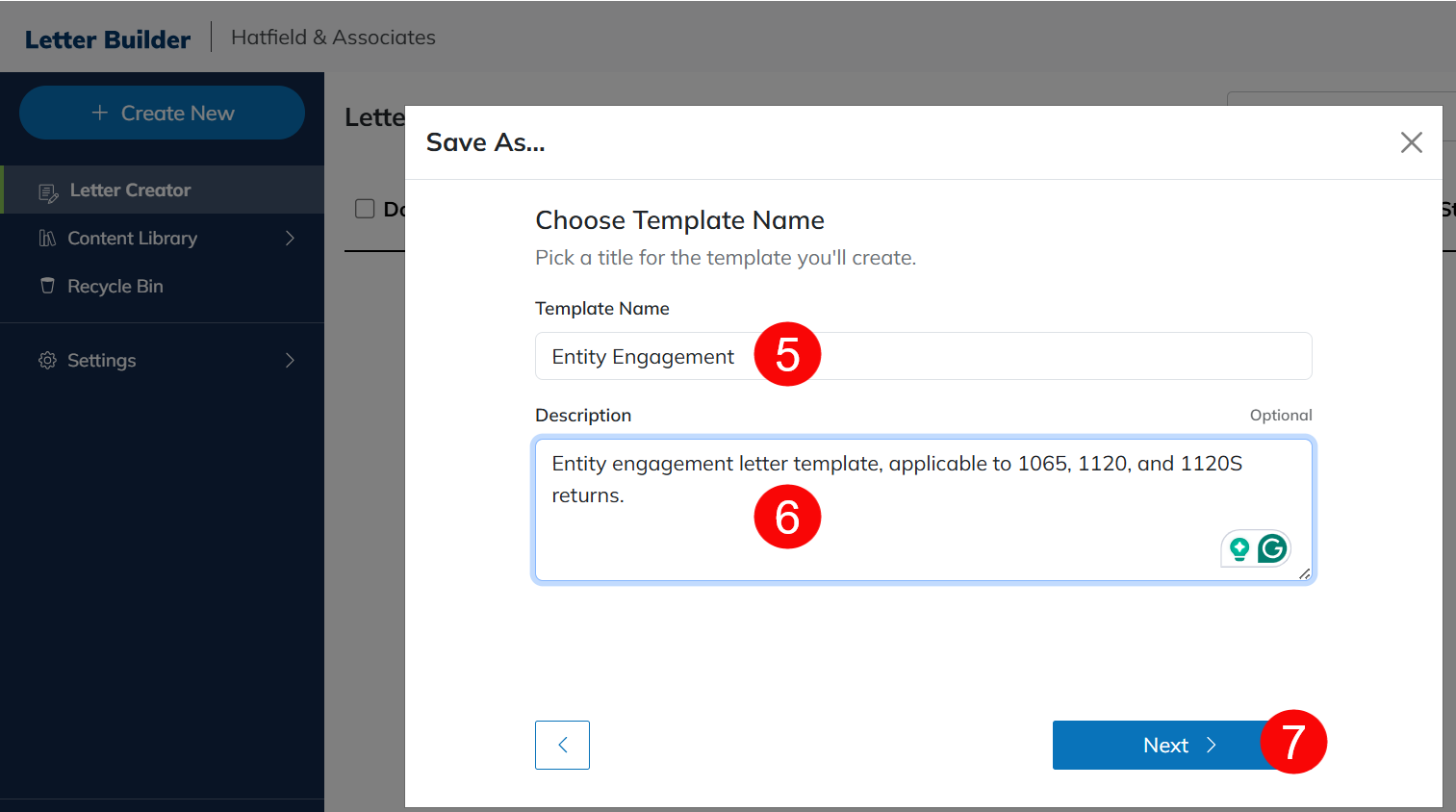Grab the Description textarea resize handle
Viewport: 1456px width, 812px height.
(x=1304, y=573)
